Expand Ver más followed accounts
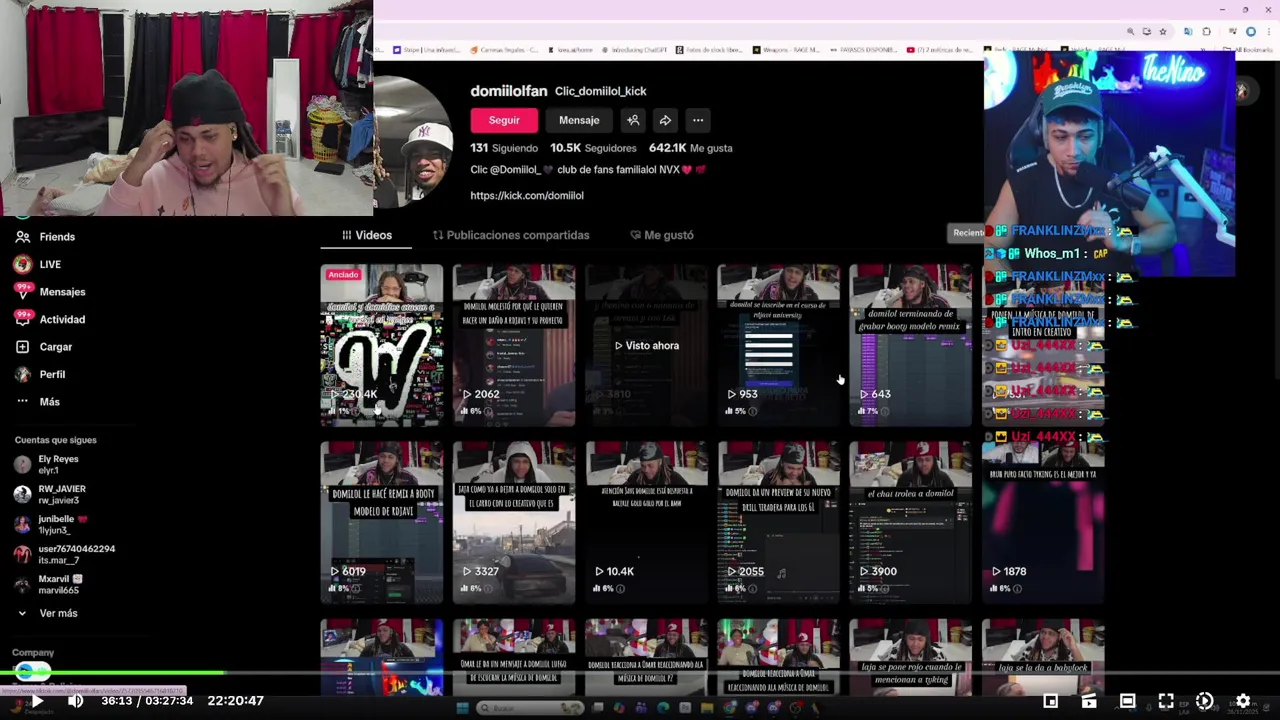 click(x=46, y=613)
